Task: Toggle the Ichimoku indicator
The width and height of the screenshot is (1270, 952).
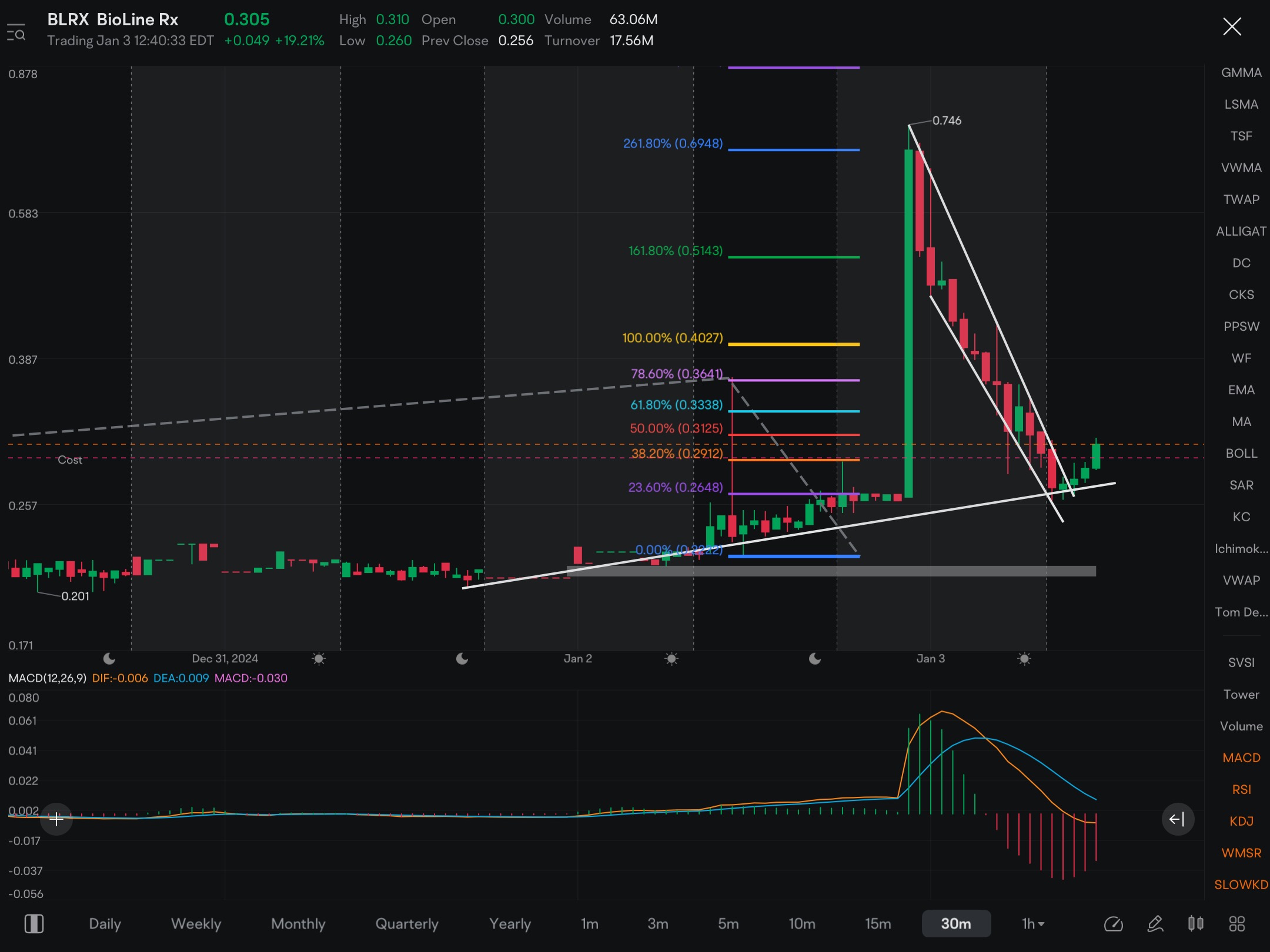Action: point(1241,548)
